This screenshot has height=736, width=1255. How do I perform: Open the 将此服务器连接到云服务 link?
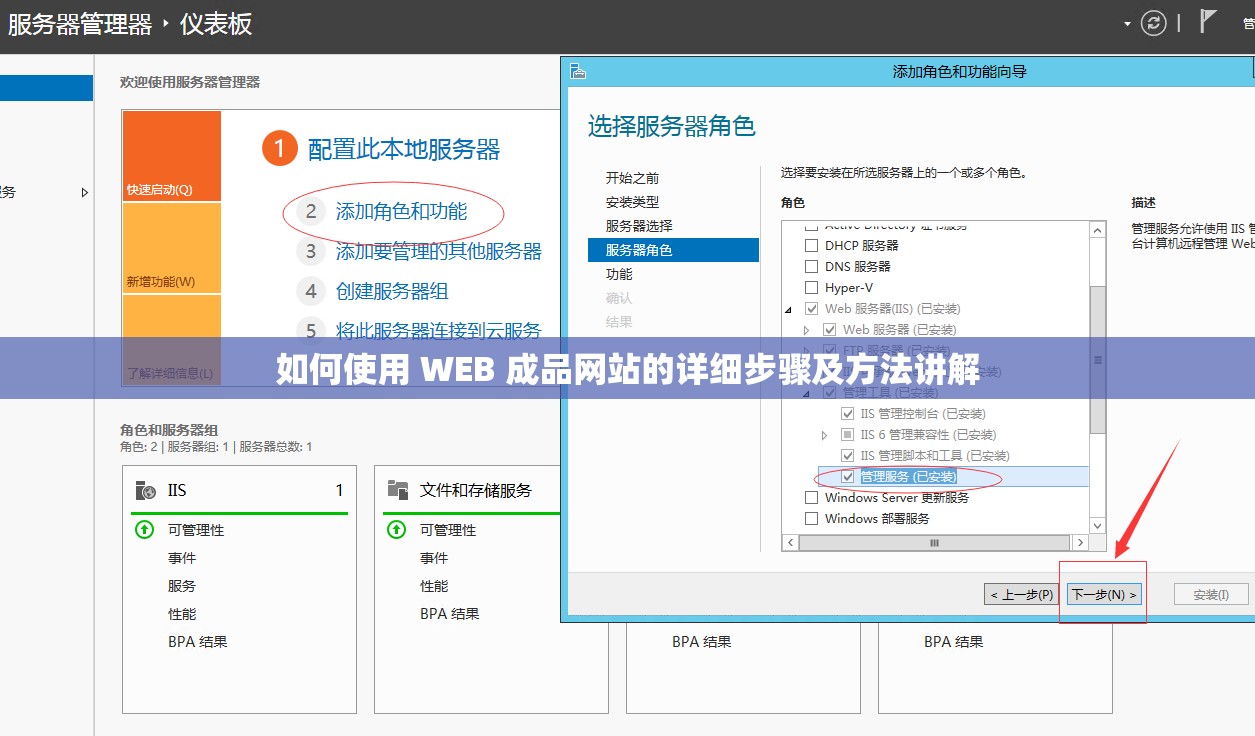(x=438, y=330)
